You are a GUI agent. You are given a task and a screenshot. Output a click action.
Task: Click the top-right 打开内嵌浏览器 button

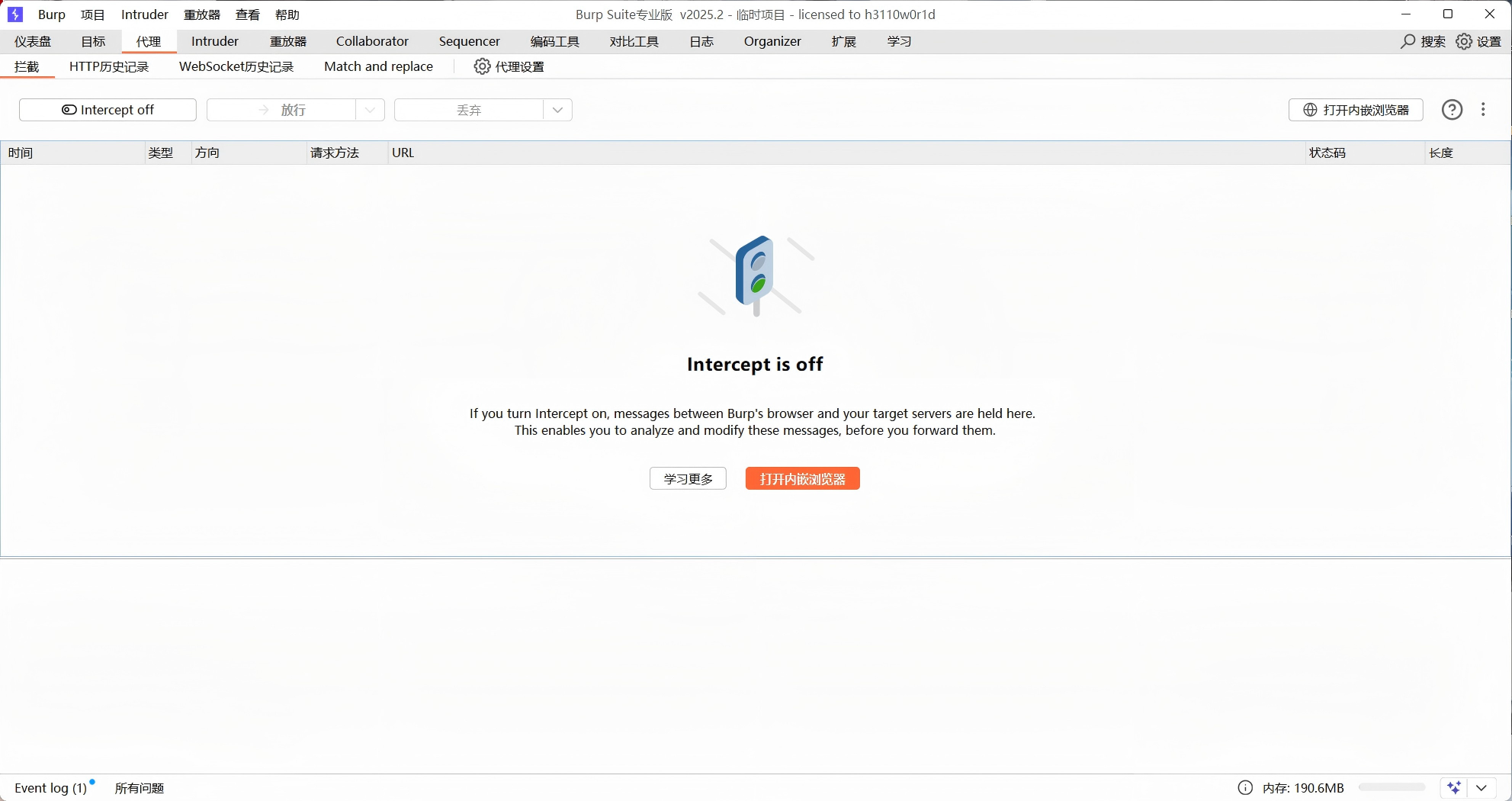[1356, 110]
